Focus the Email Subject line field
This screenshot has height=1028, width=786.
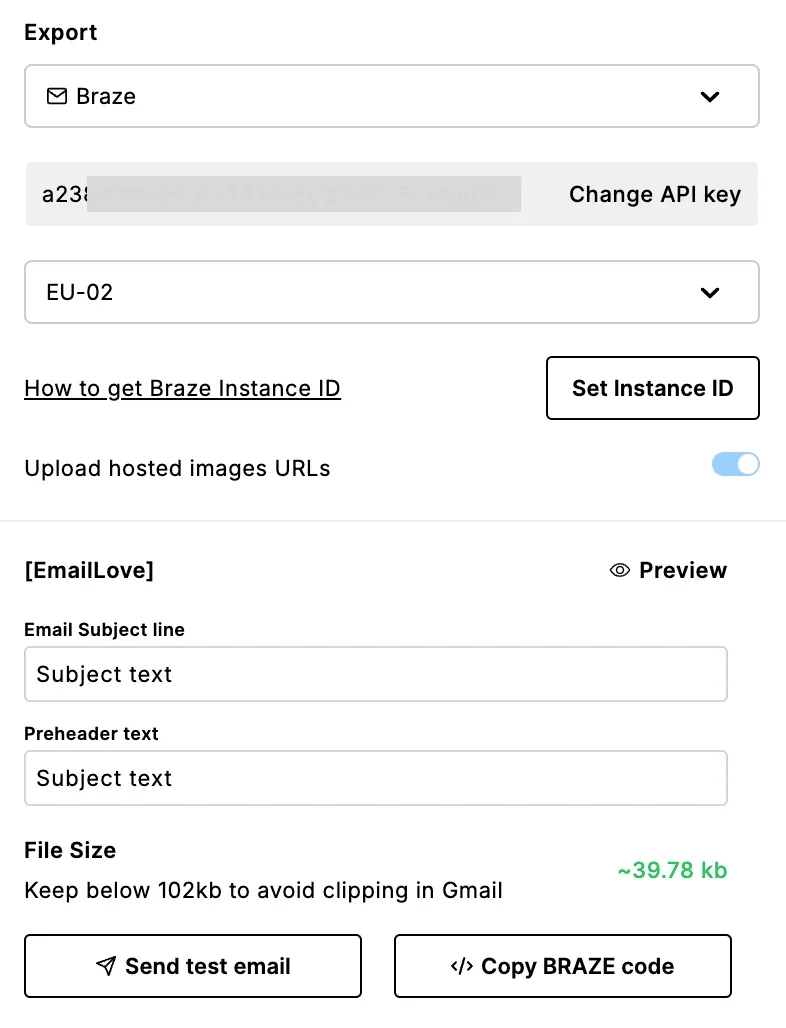375,674
